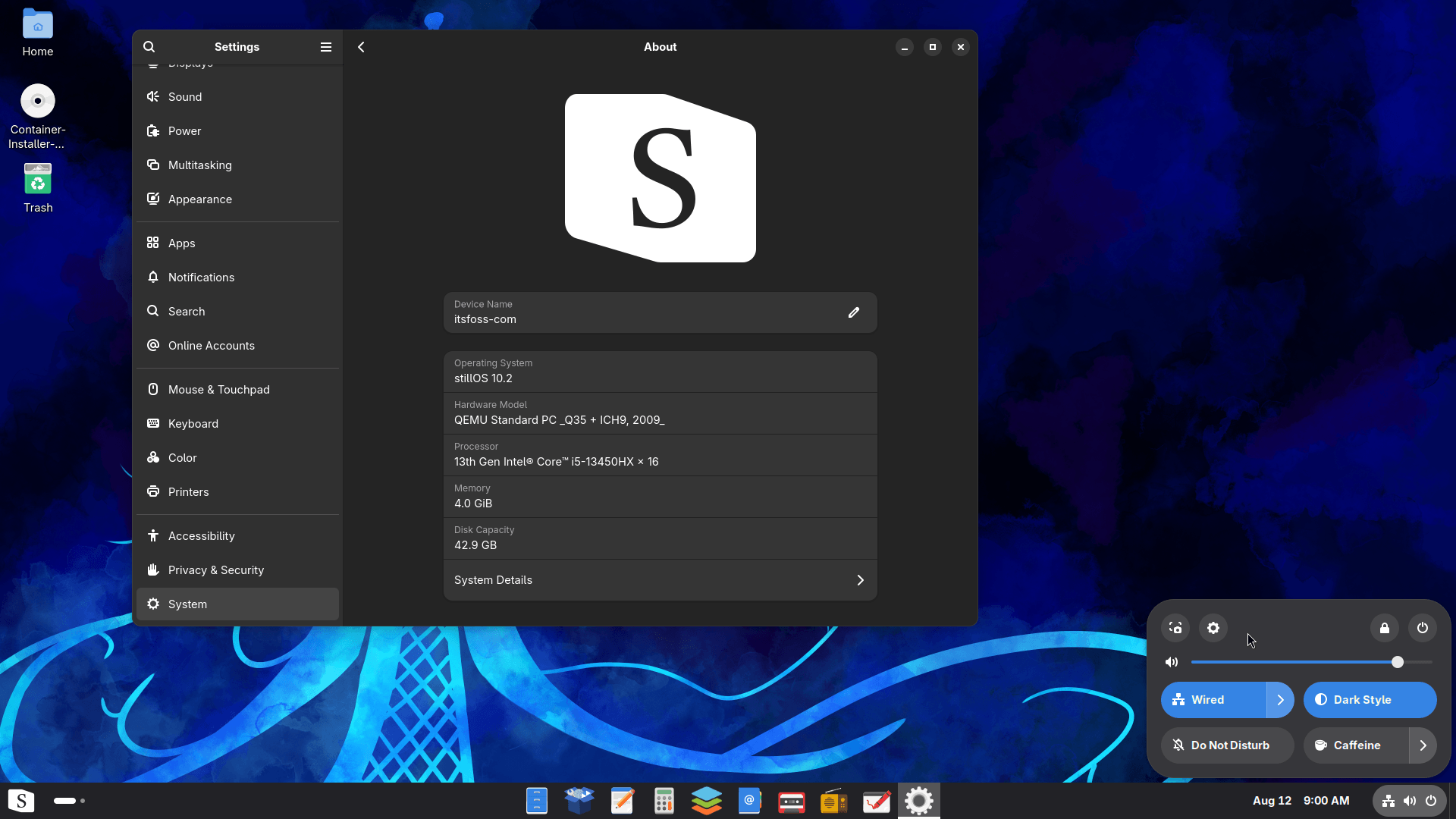Open the calculator app in taskbar
This screenshot has width=1456, height=819.
point(664,801)
